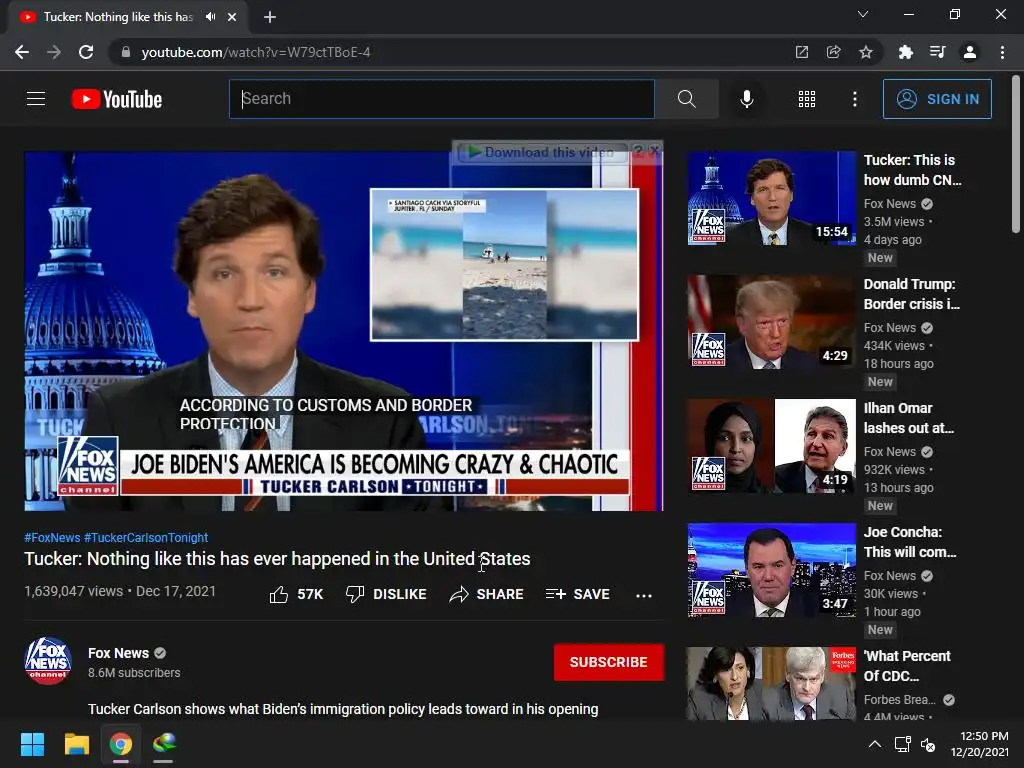Viewport: 1024px width, 768px height.
Task: Click the SIGN IN button
Action: (937, 99)
